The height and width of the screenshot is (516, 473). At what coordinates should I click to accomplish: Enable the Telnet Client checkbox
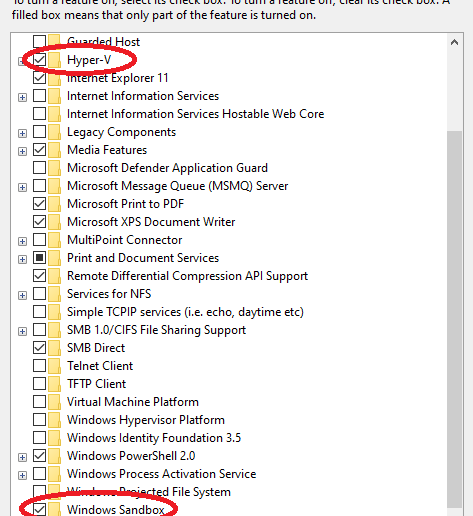coord(39,366)
